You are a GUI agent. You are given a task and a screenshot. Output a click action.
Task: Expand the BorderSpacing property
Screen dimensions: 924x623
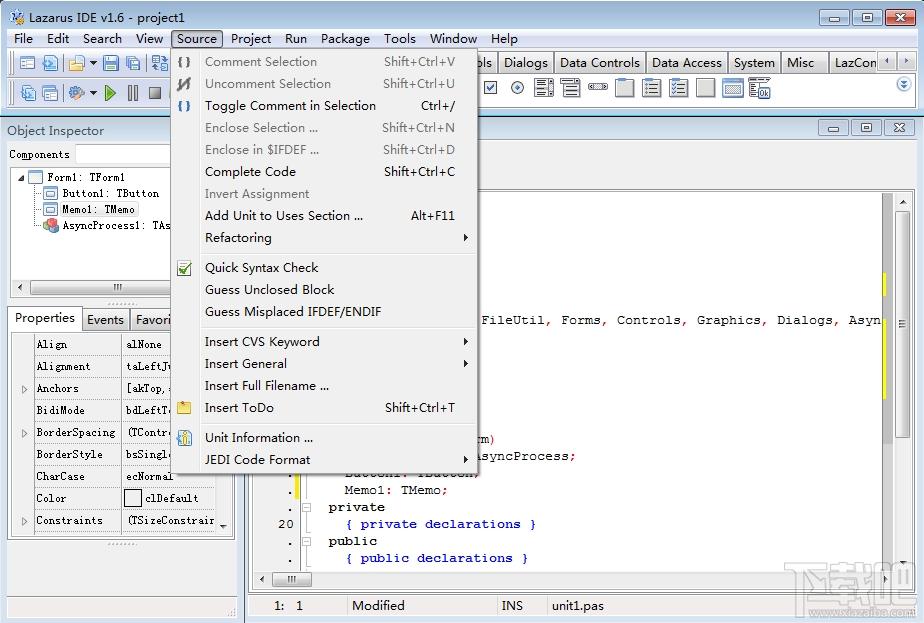coord(24,433)
